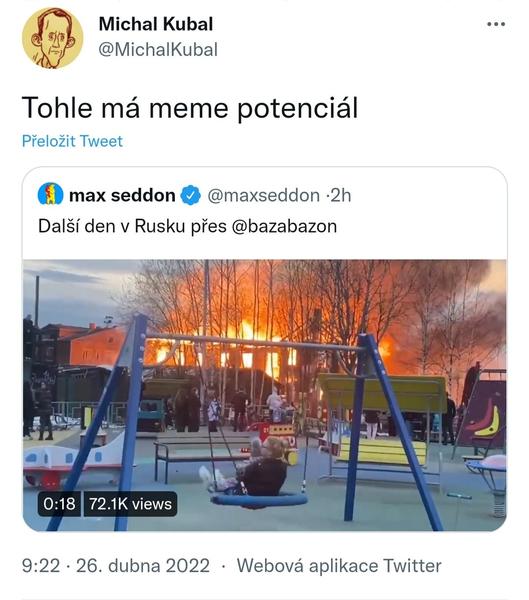Play the playground fire video
Viewport: 529px width, 600px height.
pyautogui.click(x=264, y=395)
